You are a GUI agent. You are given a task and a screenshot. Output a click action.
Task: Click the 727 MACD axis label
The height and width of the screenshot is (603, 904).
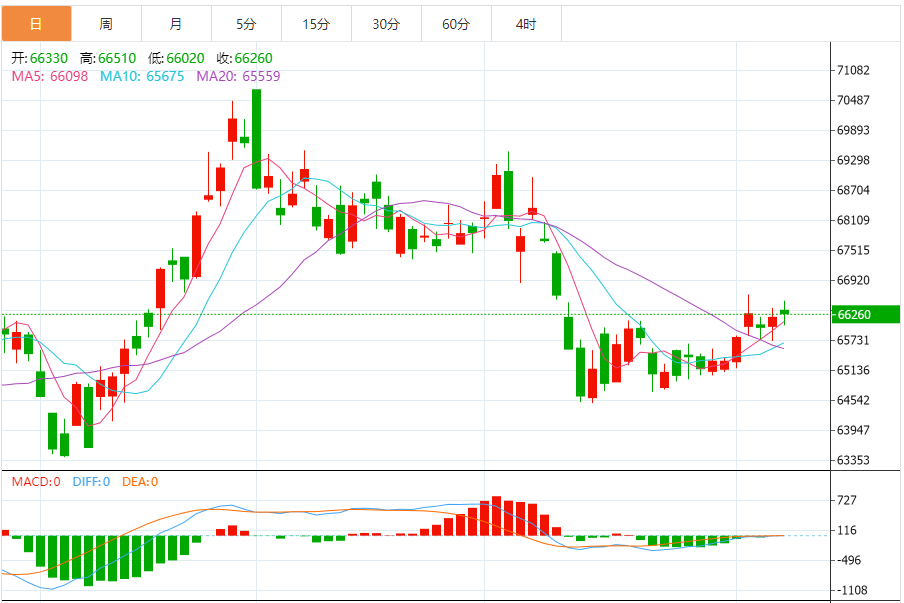coord(846,500)
